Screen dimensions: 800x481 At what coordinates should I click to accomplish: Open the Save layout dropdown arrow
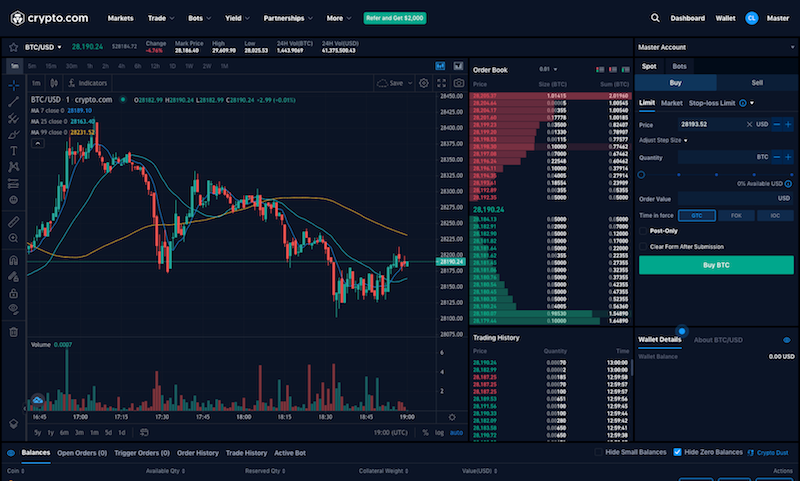coord(410,83)
